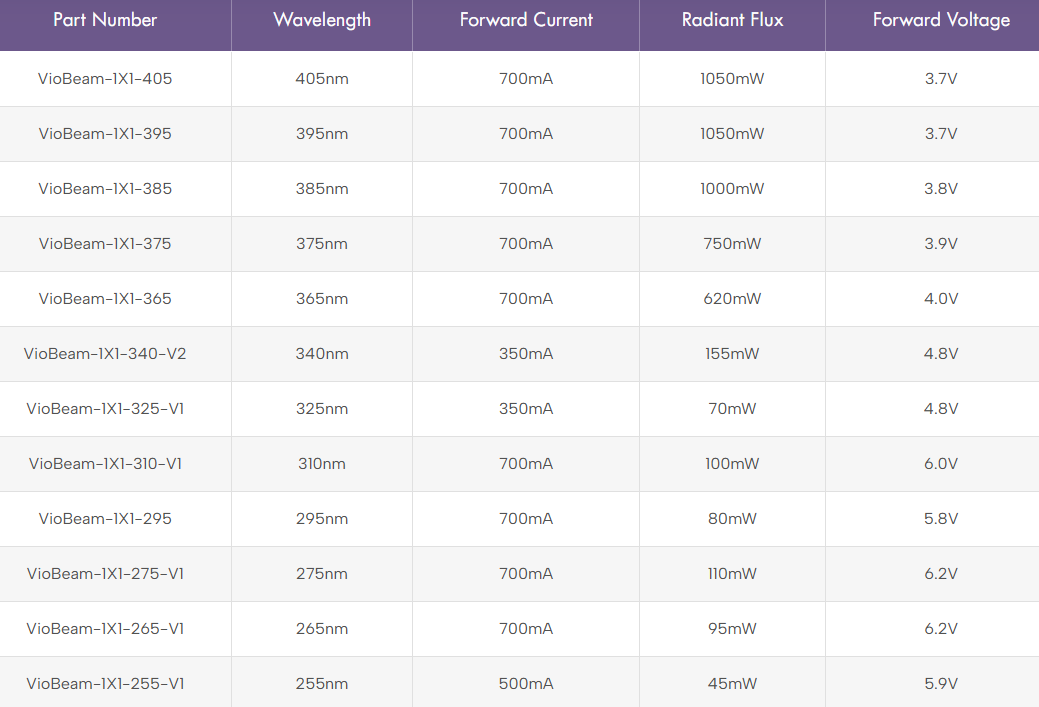Click the Part Number column header
The height and width of the screenshot is (707, 1039).
105,20
